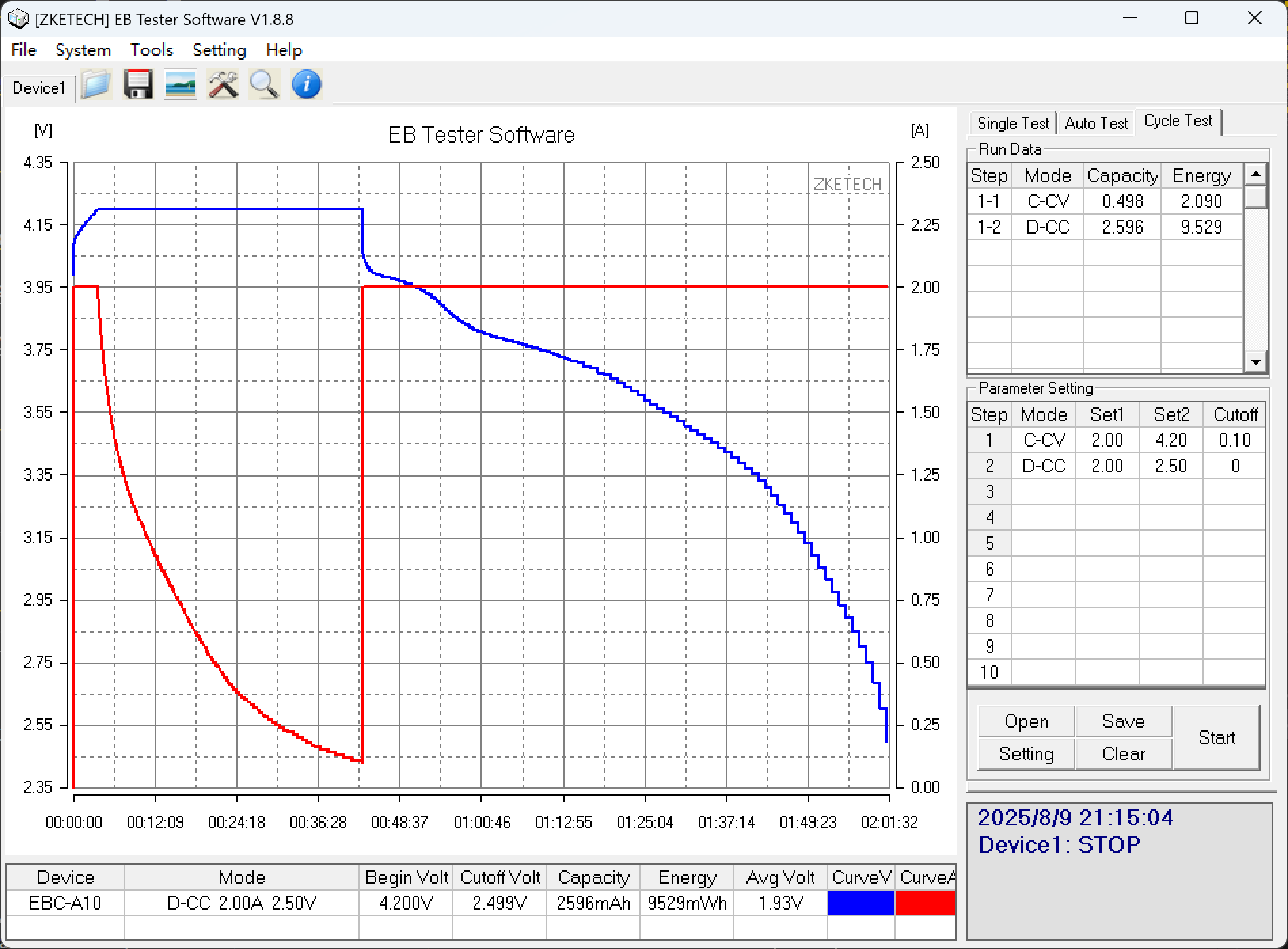Click Run Data scrollbar up arrow
The width and height of the screenshot is (1288, 949).
pyautogui.click(x=1255, y=174)
